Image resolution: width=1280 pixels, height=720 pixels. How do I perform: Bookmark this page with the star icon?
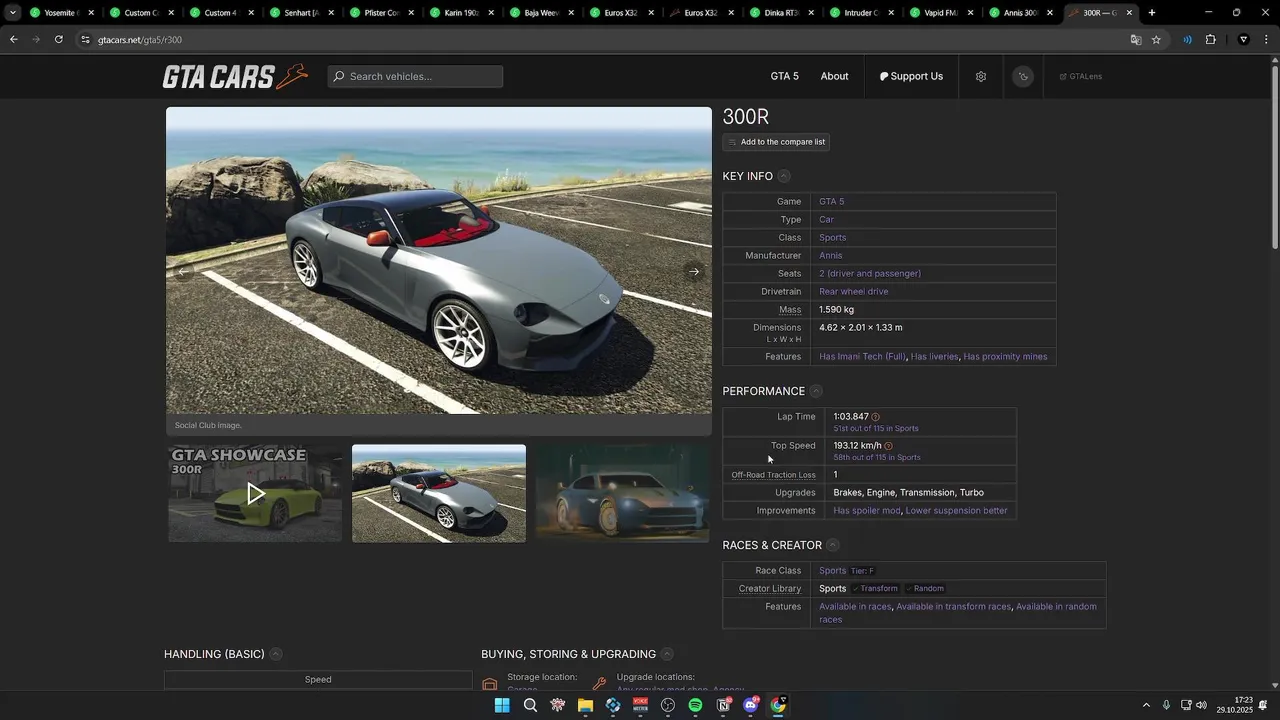click(x=1156, y=39)
